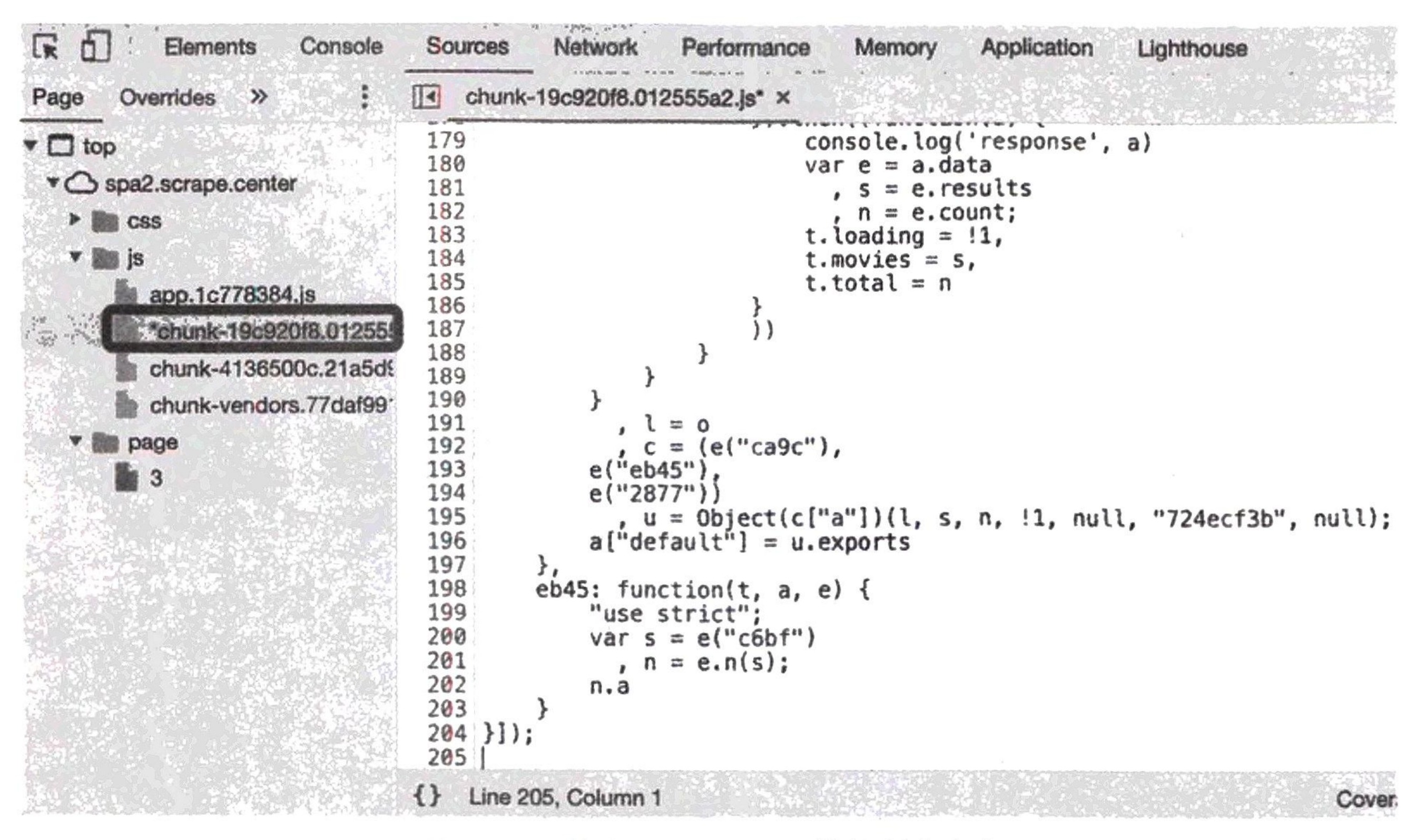Open app.1c778384.js file

pos(232,295)
